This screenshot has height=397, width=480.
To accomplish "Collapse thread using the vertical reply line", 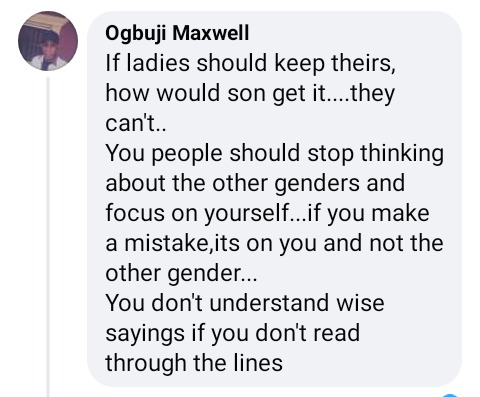I will [x=48, y=237].
